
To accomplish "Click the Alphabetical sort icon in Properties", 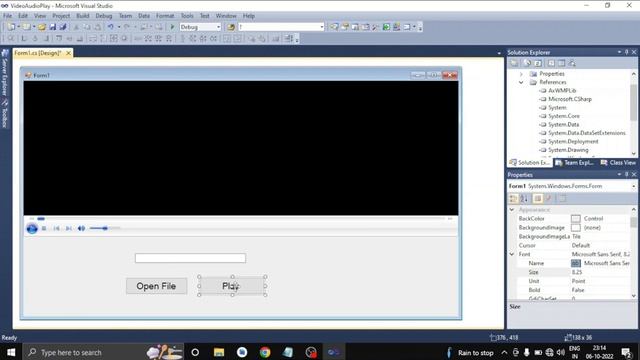I will 524,198.
